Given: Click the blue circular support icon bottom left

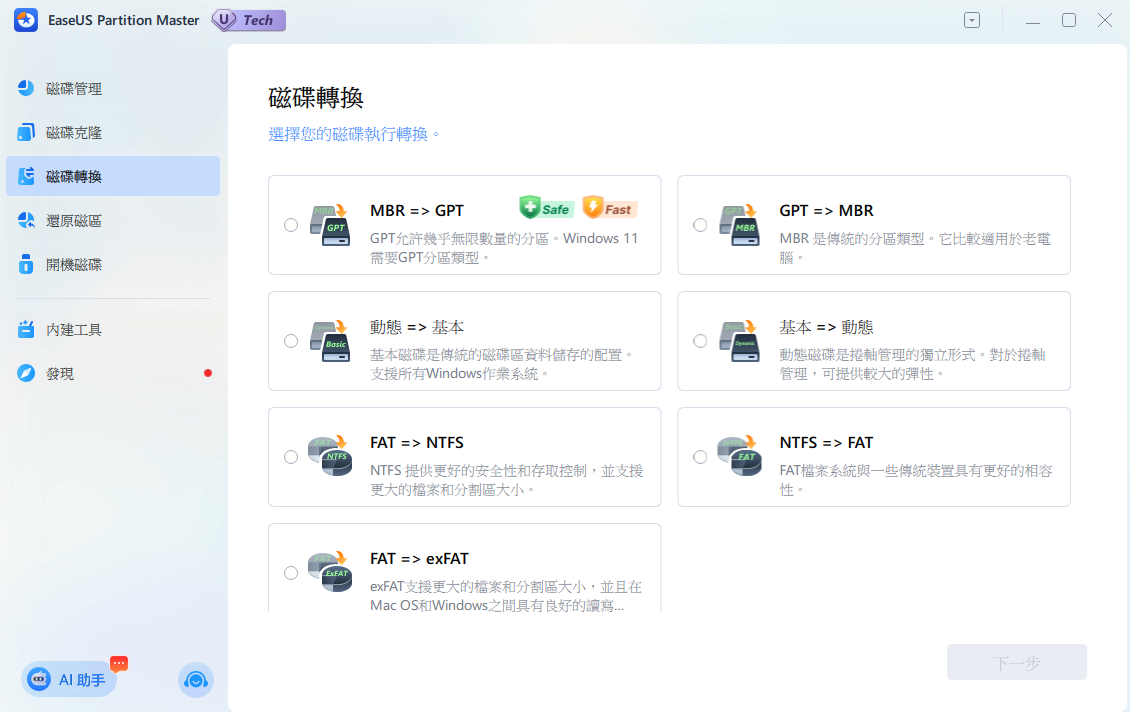Looking at the screenshot, I should pyautogui.click(x=196, y=680).
